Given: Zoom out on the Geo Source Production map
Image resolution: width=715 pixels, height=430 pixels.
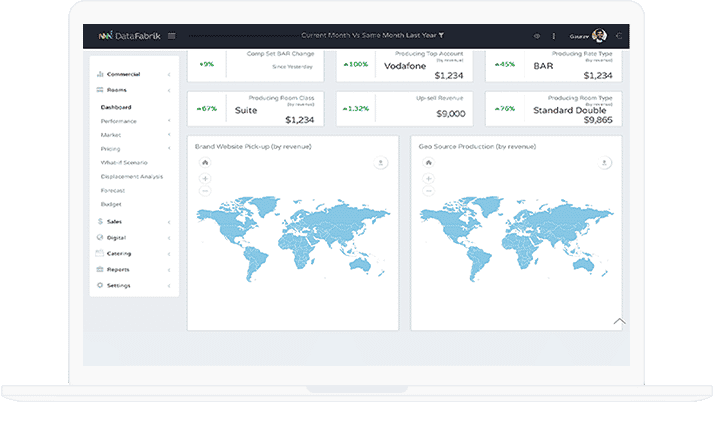Looking at the screenshot, I should (x=428, y=190).
